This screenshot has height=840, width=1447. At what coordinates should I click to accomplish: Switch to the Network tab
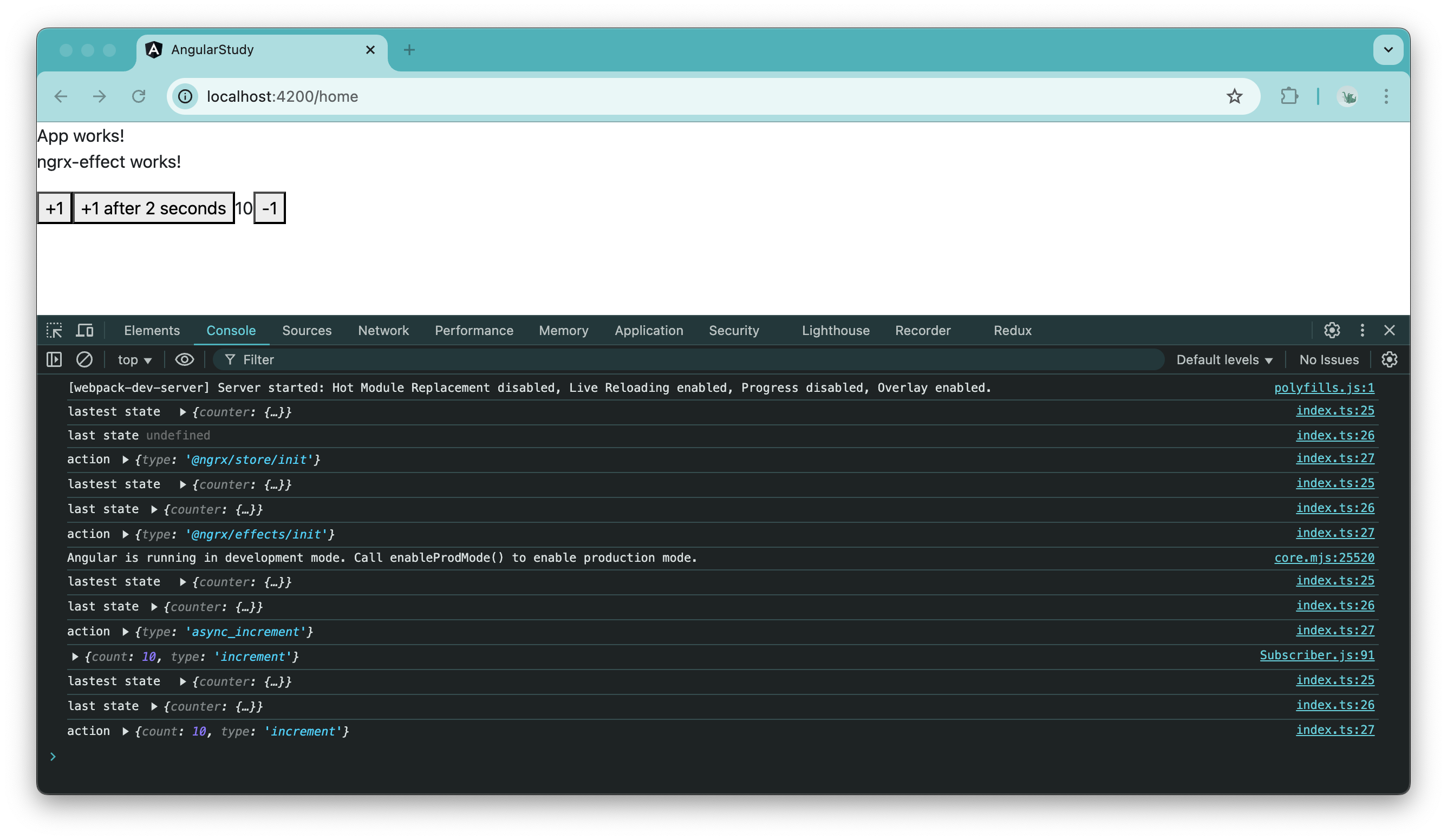click(x=383, y=330)
